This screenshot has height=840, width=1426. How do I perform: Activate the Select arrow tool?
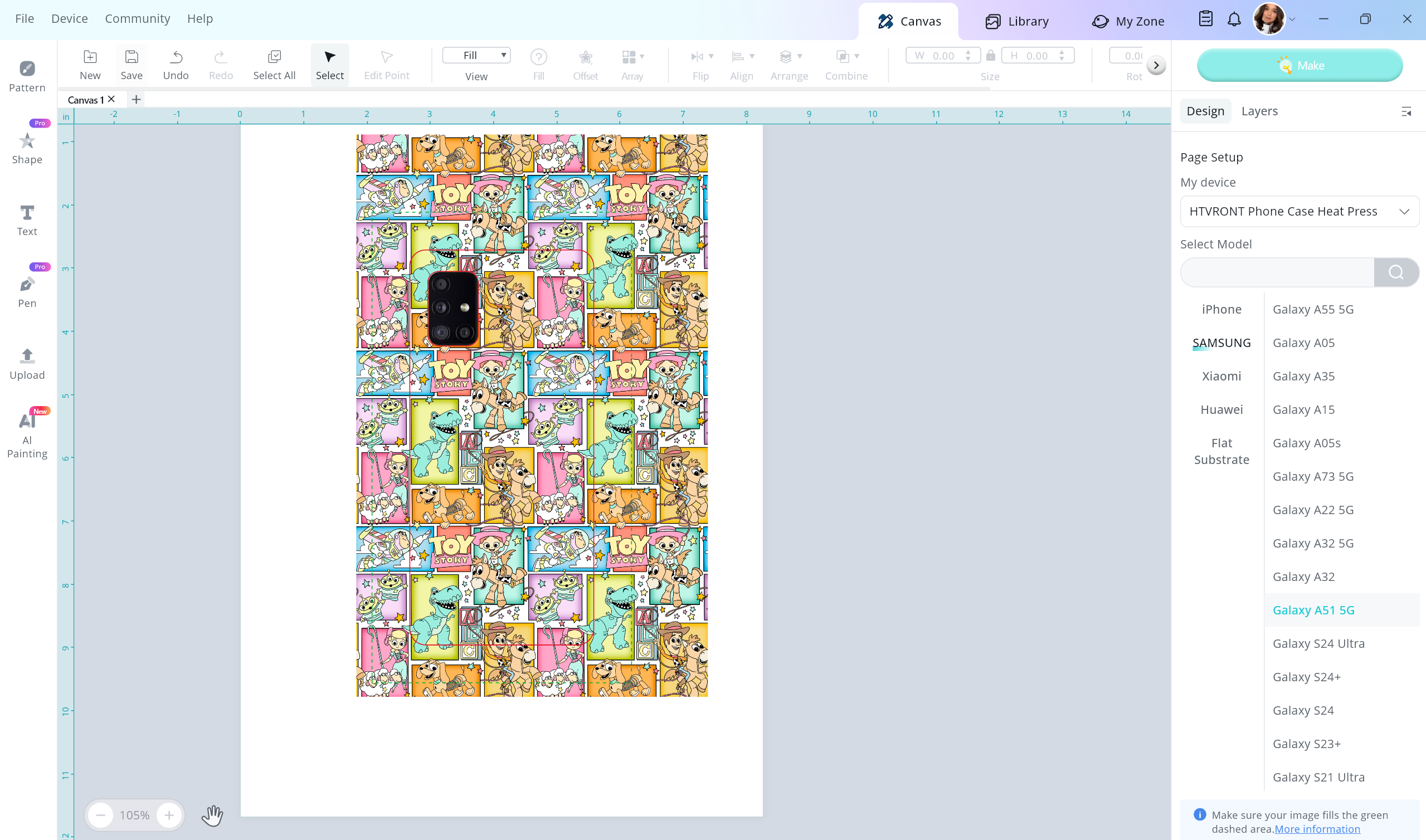pyautogui.click(x=329, y=65)
